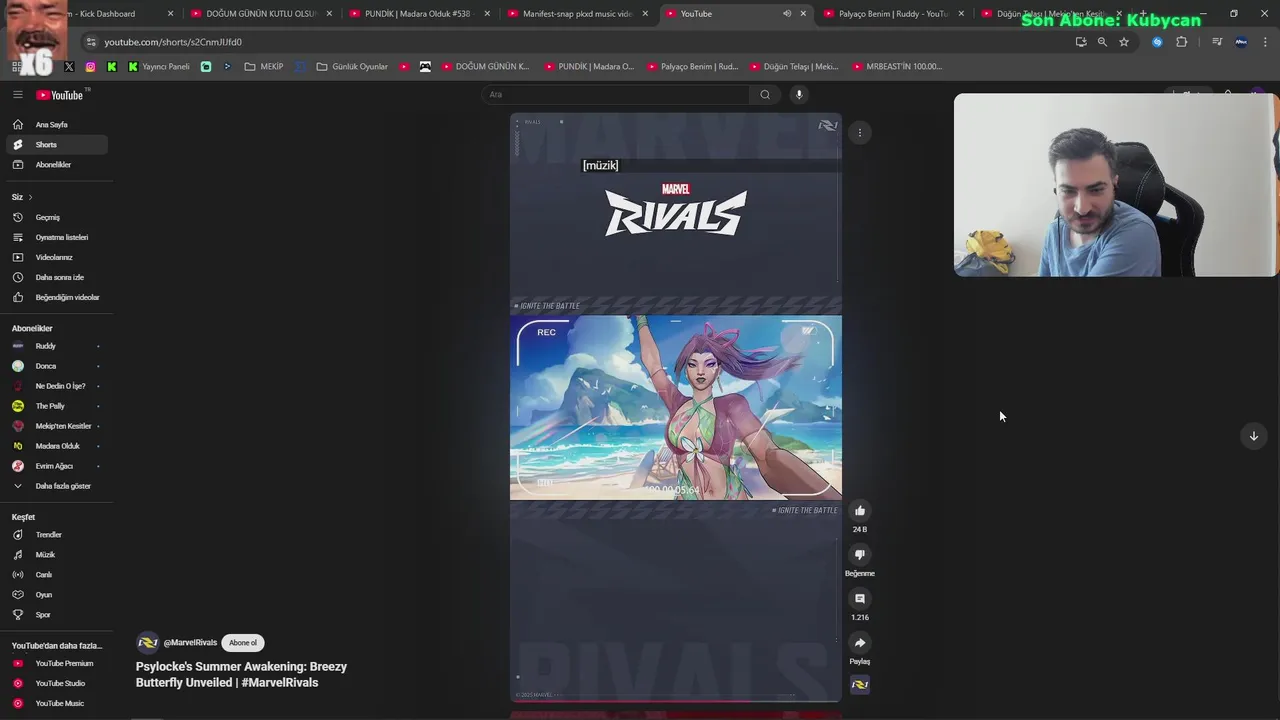The width and height of the screenshot is (1280, 720).
Task: Open Müzik in Keşfet section
Action: [57, 555]
